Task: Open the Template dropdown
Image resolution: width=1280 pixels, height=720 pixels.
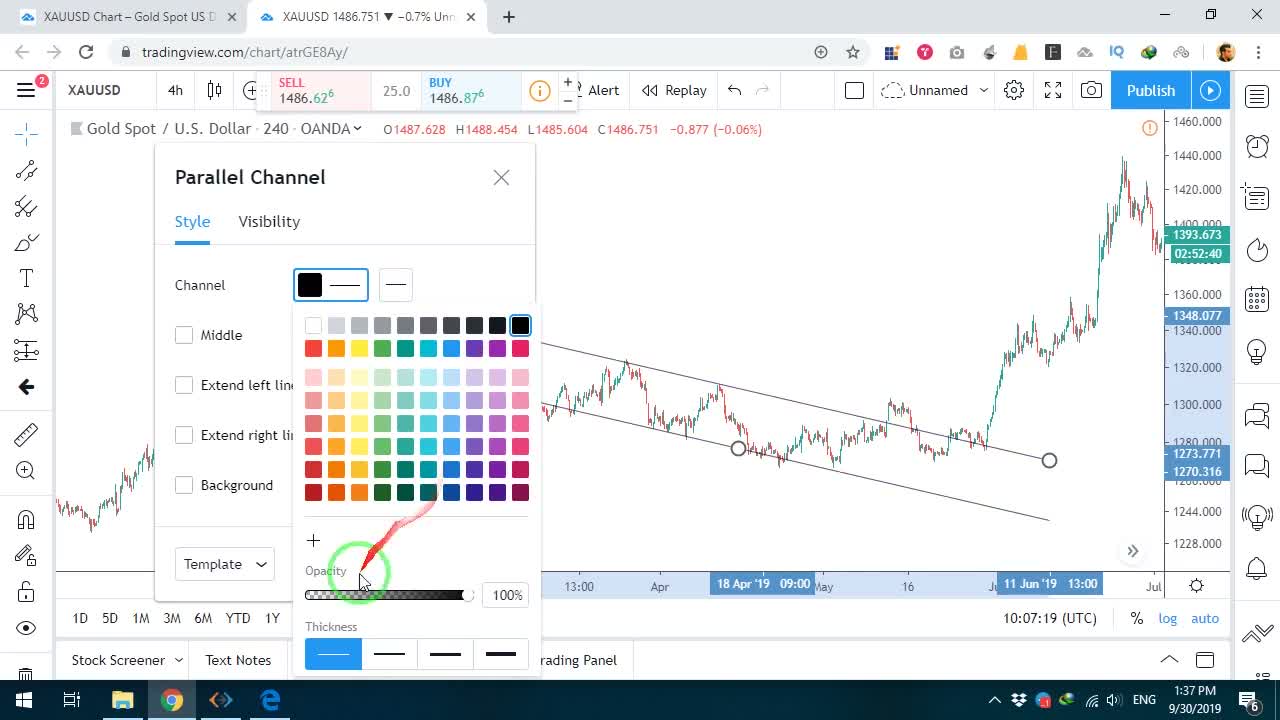Action: (224, 564)
